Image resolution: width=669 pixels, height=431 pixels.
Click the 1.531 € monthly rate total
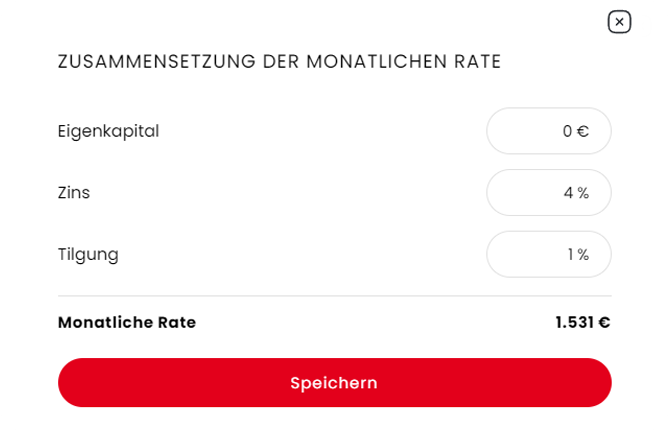[x=583, y=322]
